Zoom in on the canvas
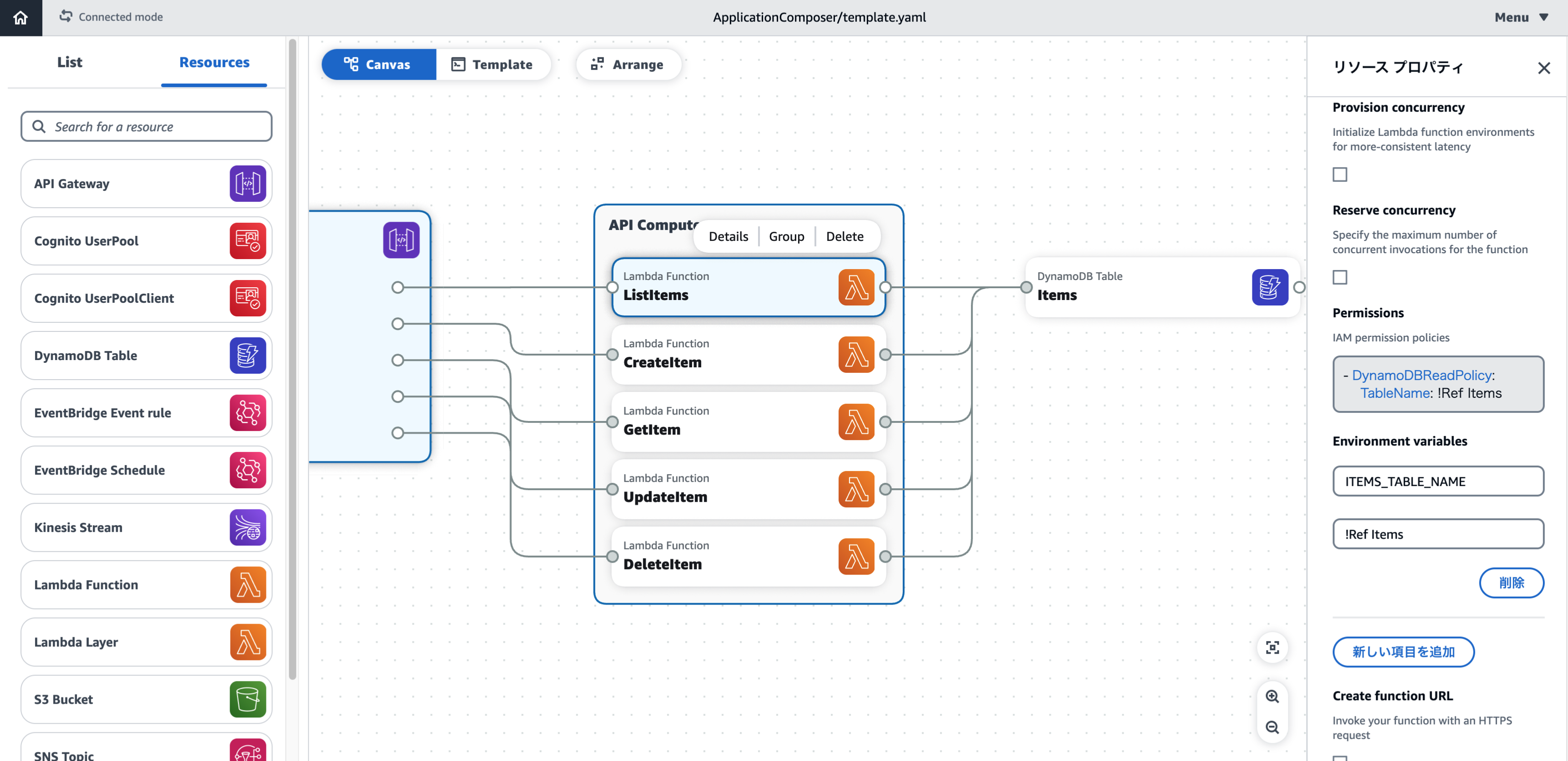Image resolution: width=1568 pixels, height=761 pixels. (x=1272, y=696)
